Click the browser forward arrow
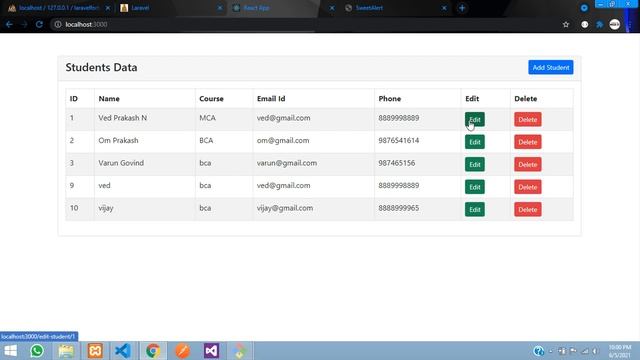The image size is (640, 360). [x=24, y=24]
